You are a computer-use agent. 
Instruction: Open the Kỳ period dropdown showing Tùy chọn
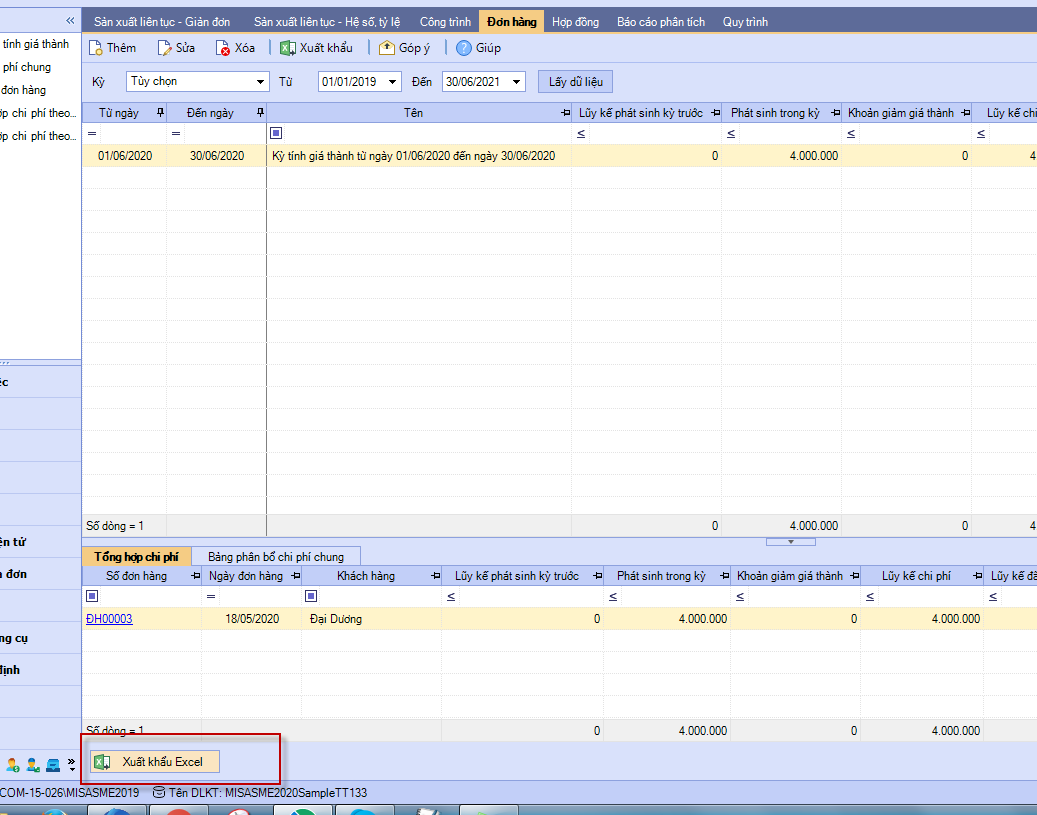260,82
